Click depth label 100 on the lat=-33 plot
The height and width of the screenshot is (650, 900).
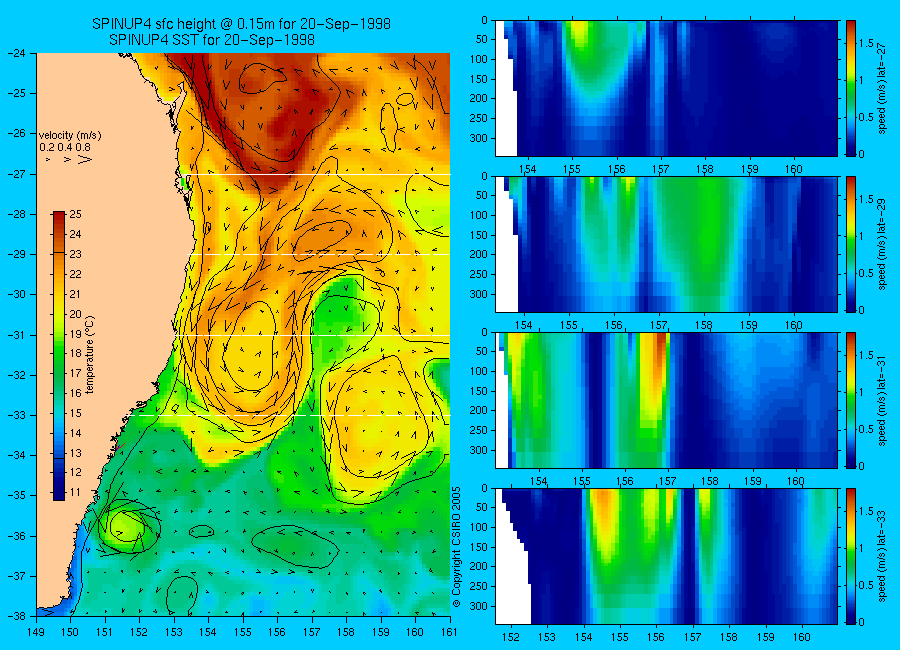coord(479,527)
